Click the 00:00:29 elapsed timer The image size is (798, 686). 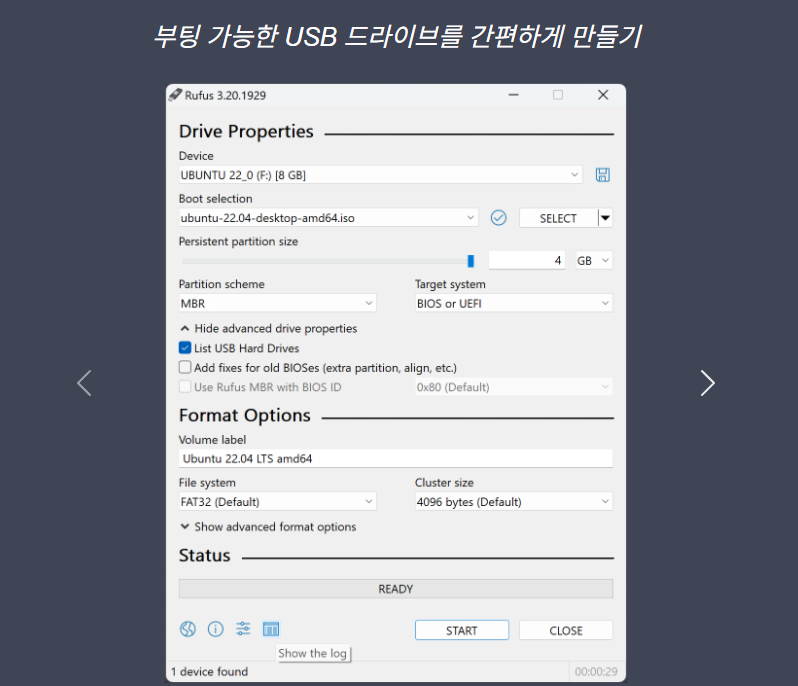(596, 672)
